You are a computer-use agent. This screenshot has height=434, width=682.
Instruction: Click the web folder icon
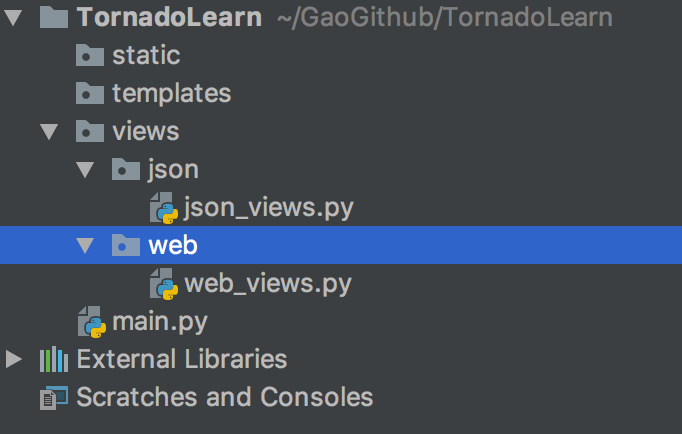[126, 245]
